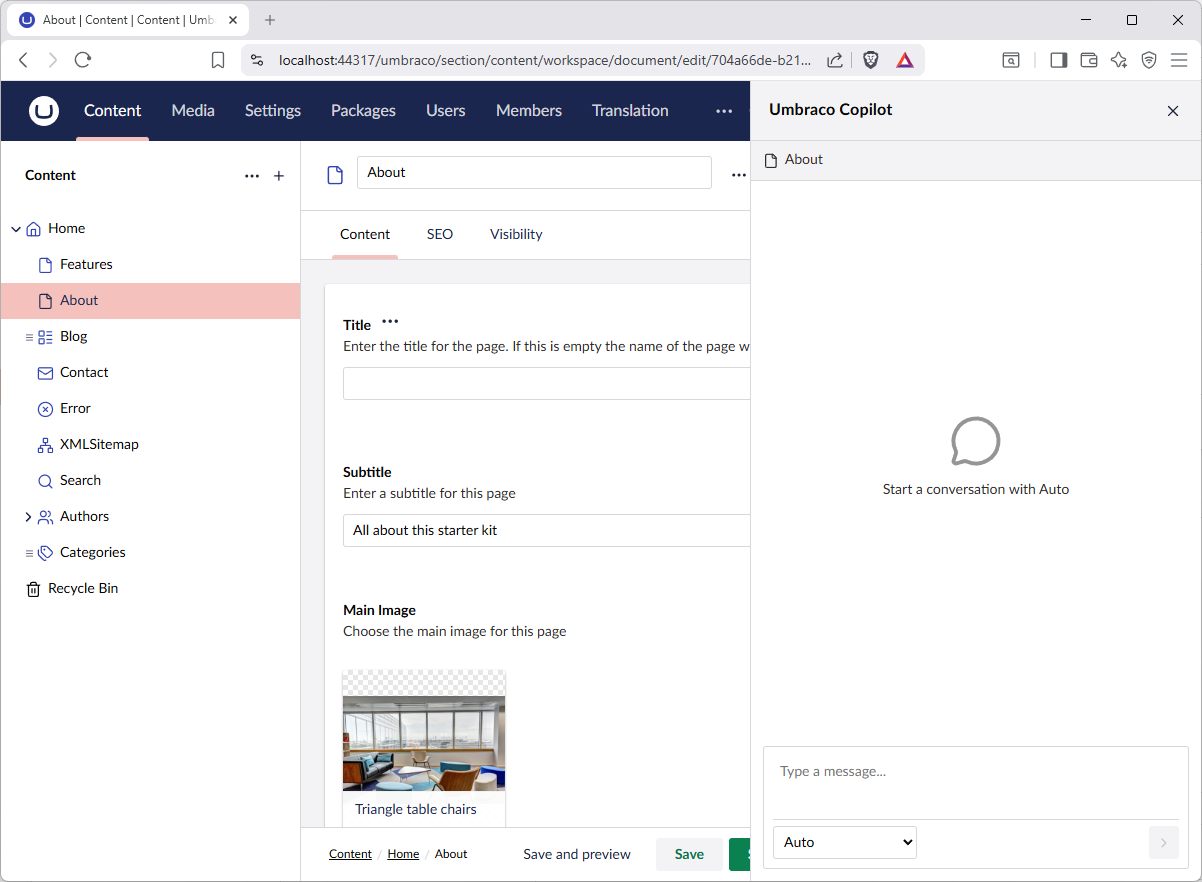Switch to the SEO tab

tap(440, 234)
